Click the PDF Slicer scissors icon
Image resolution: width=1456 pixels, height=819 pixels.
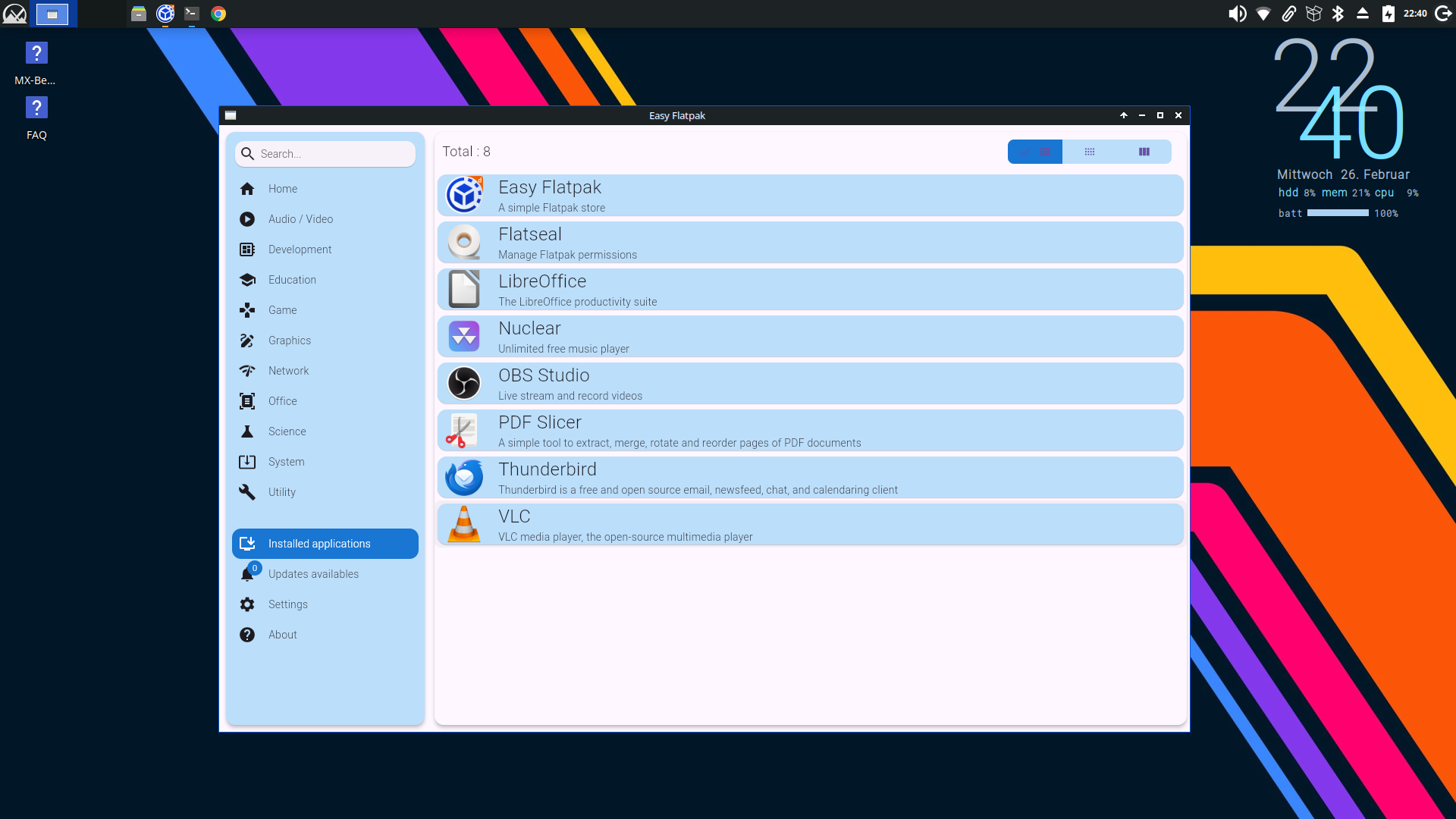(461, 430)
